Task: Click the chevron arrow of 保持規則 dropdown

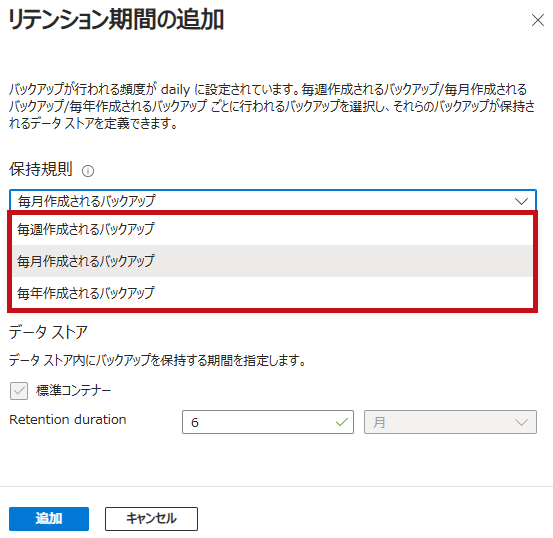Action: coord(521,201)
